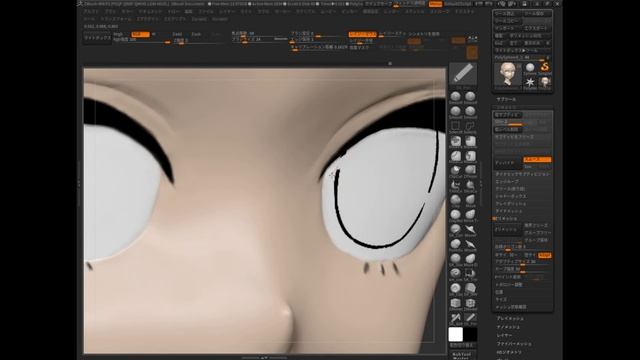Open the large head model tool thumbnail

coord(508,75)
